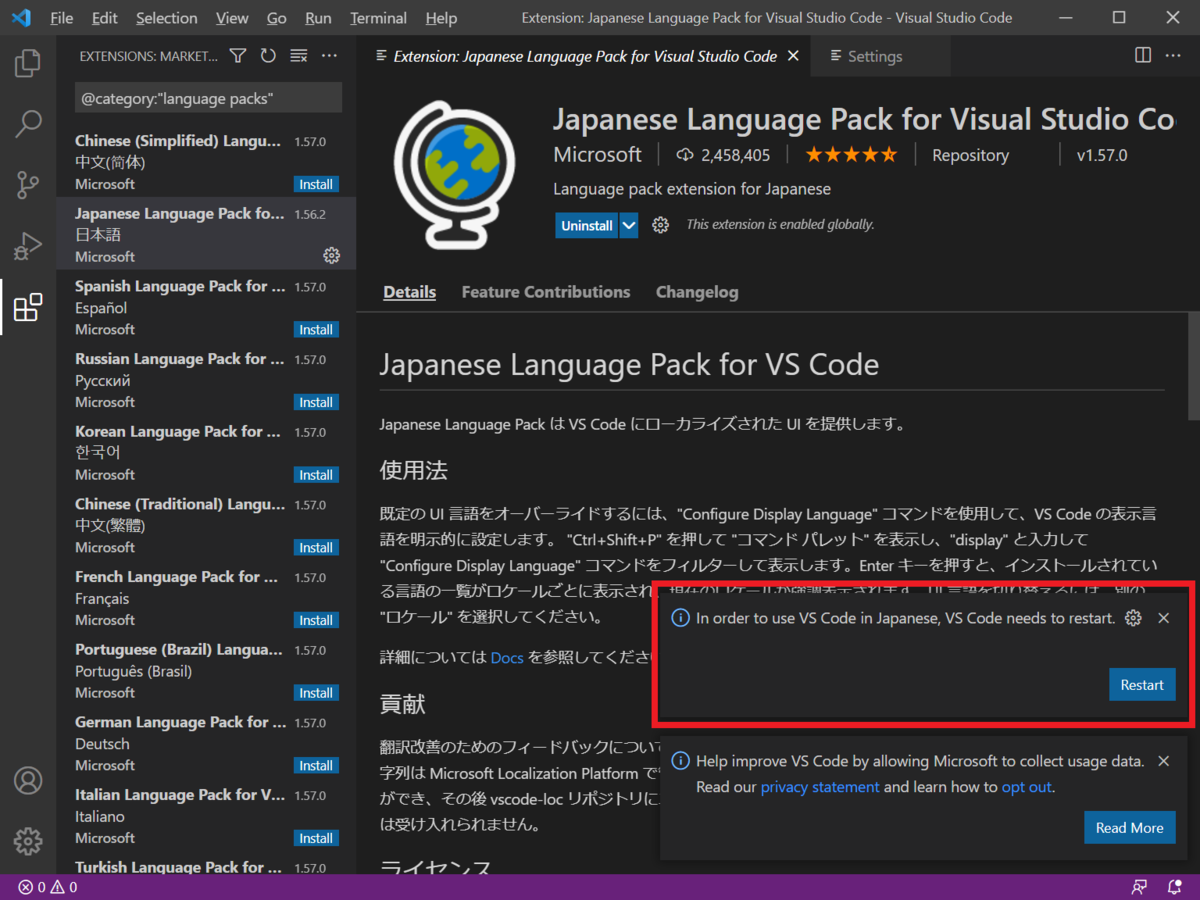Open the Edit menu
This screenshot has height=900, width=1200.
click(104, 18)
